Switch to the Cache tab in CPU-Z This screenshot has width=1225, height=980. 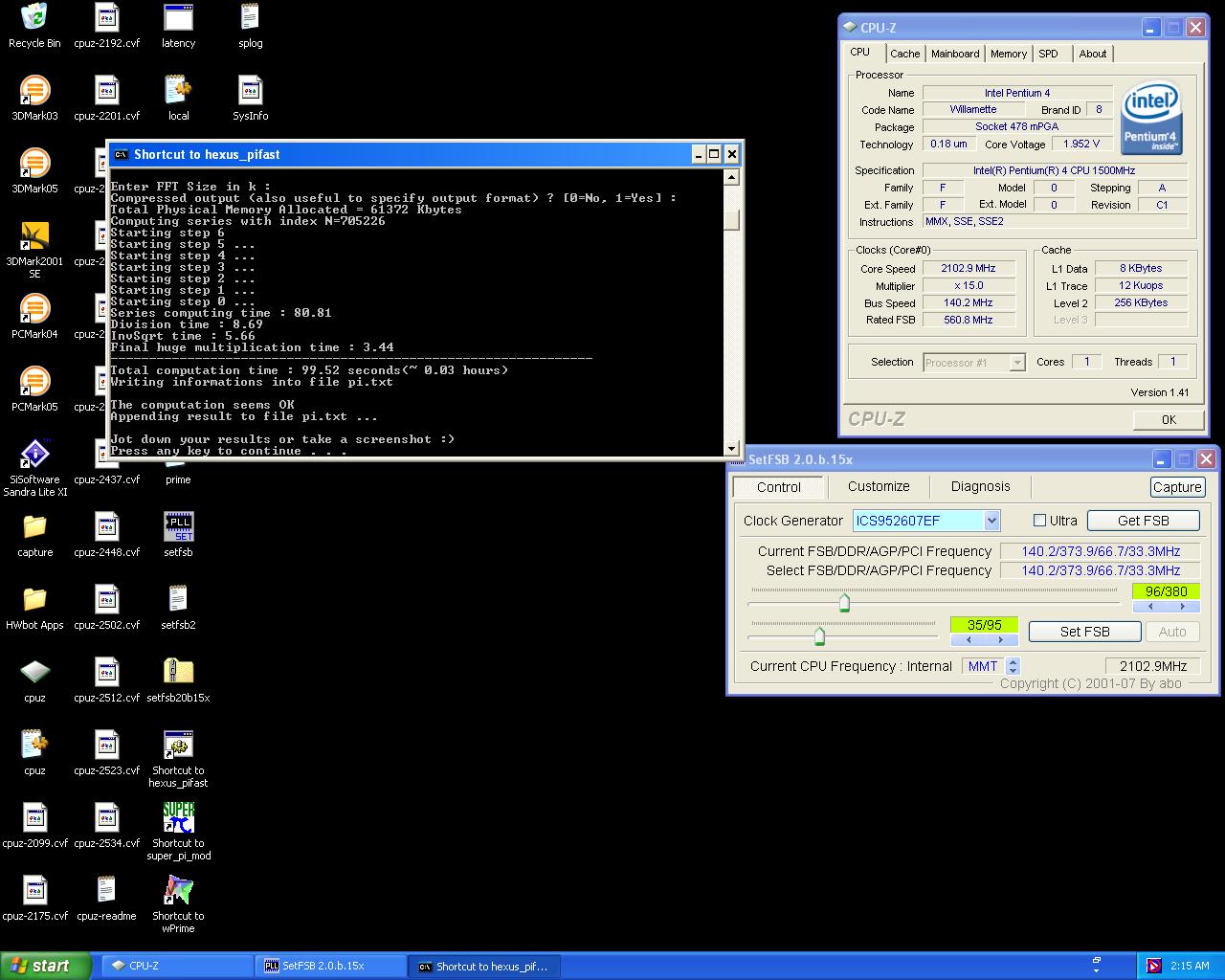904,54
